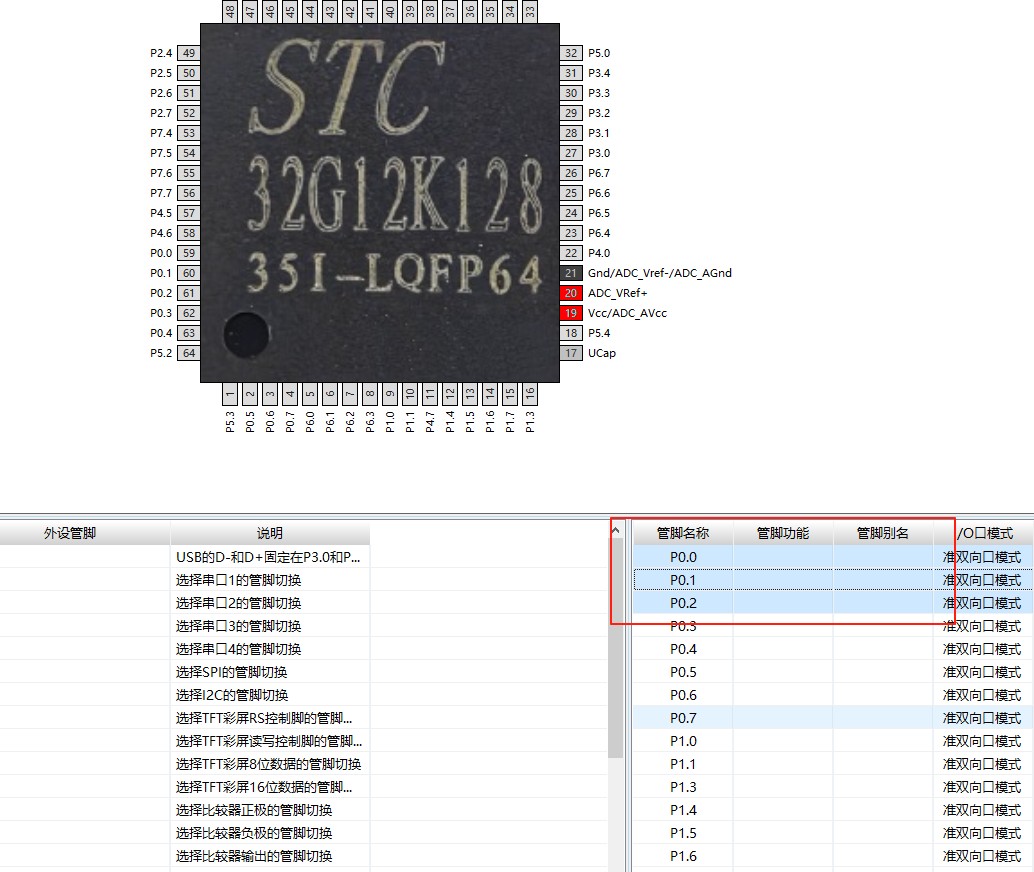Click the "管脚功能" column header
This screenshot has height=872, width=1034.
(x=783, y=533)
